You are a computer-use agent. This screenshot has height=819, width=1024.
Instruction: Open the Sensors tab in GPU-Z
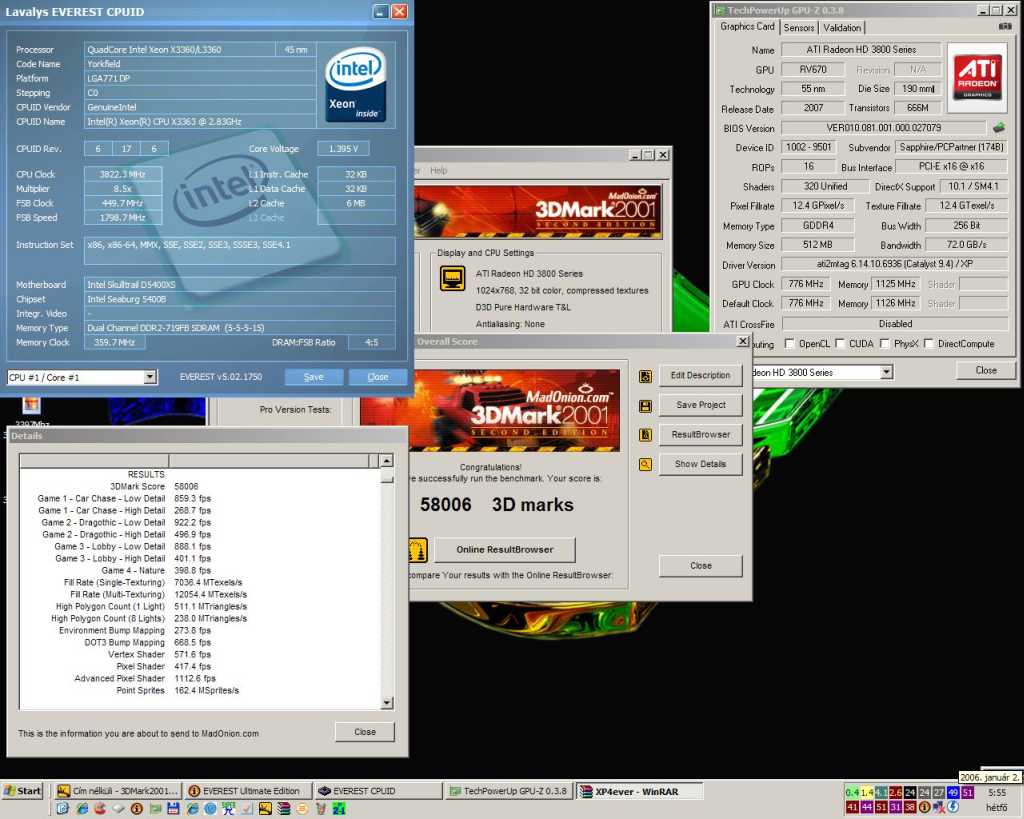[x=799, y=27]
